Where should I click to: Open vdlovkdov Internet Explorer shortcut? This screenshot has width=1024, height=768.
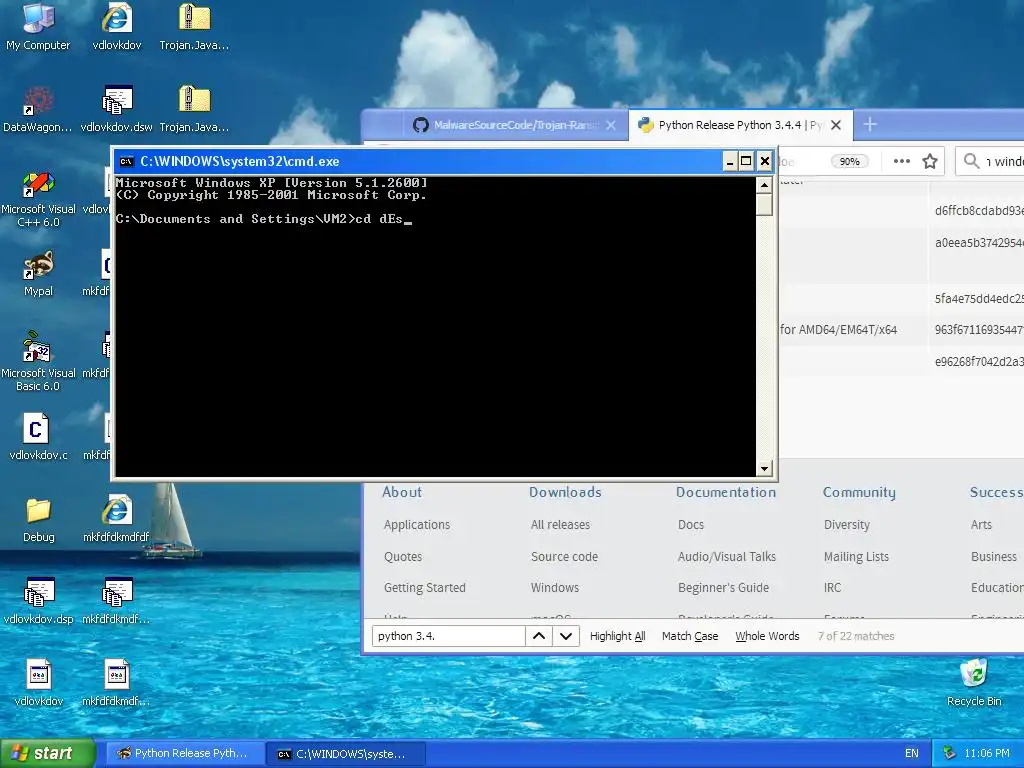pos(117,27)
